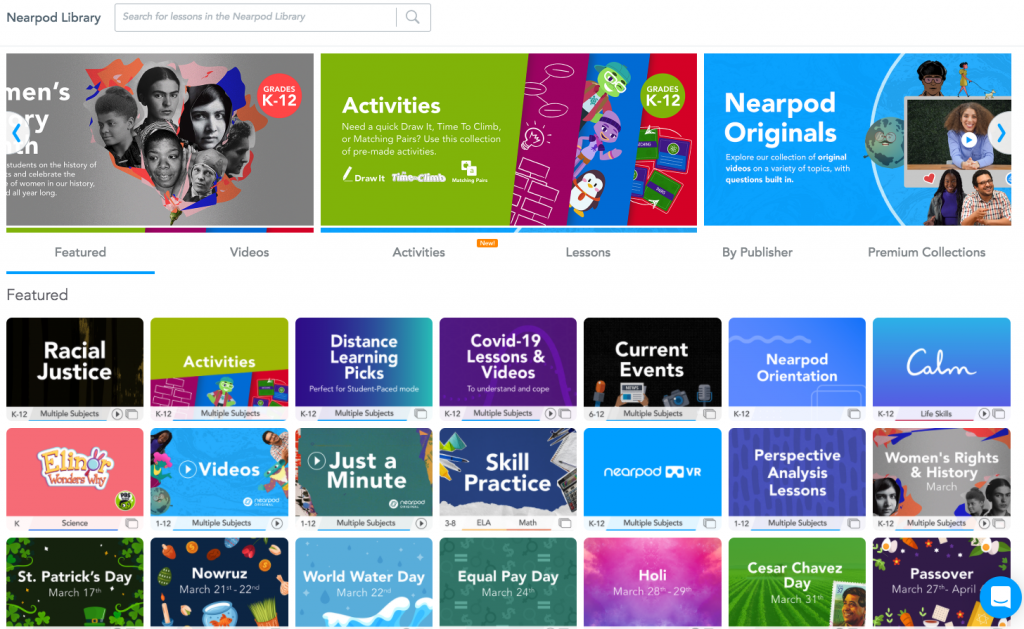Click the "Life Skills" label under Calm
The height and width of the screenshot is (629, 1024).
pos(936,413)
